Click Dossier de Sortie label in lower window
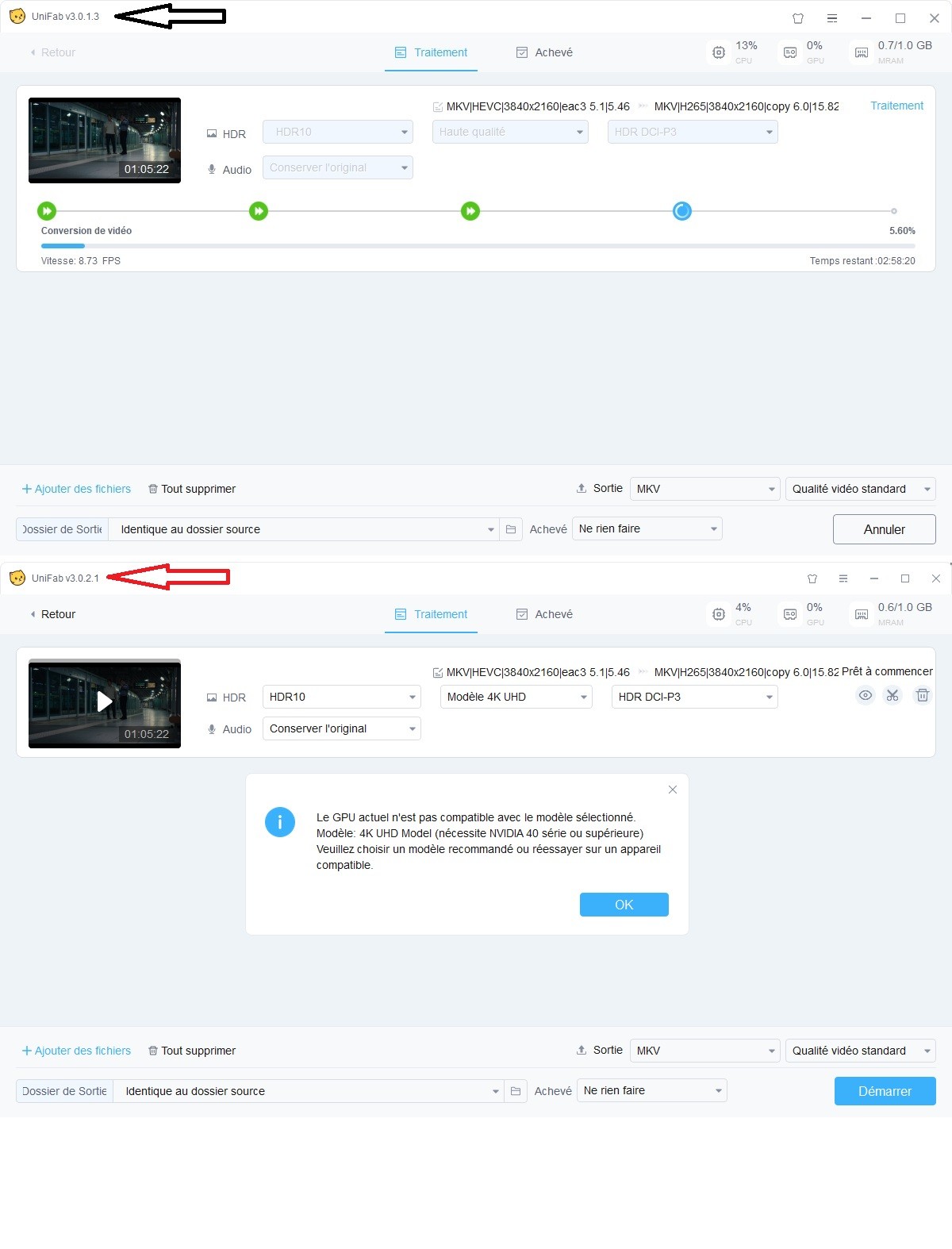 pos(64,1091)
